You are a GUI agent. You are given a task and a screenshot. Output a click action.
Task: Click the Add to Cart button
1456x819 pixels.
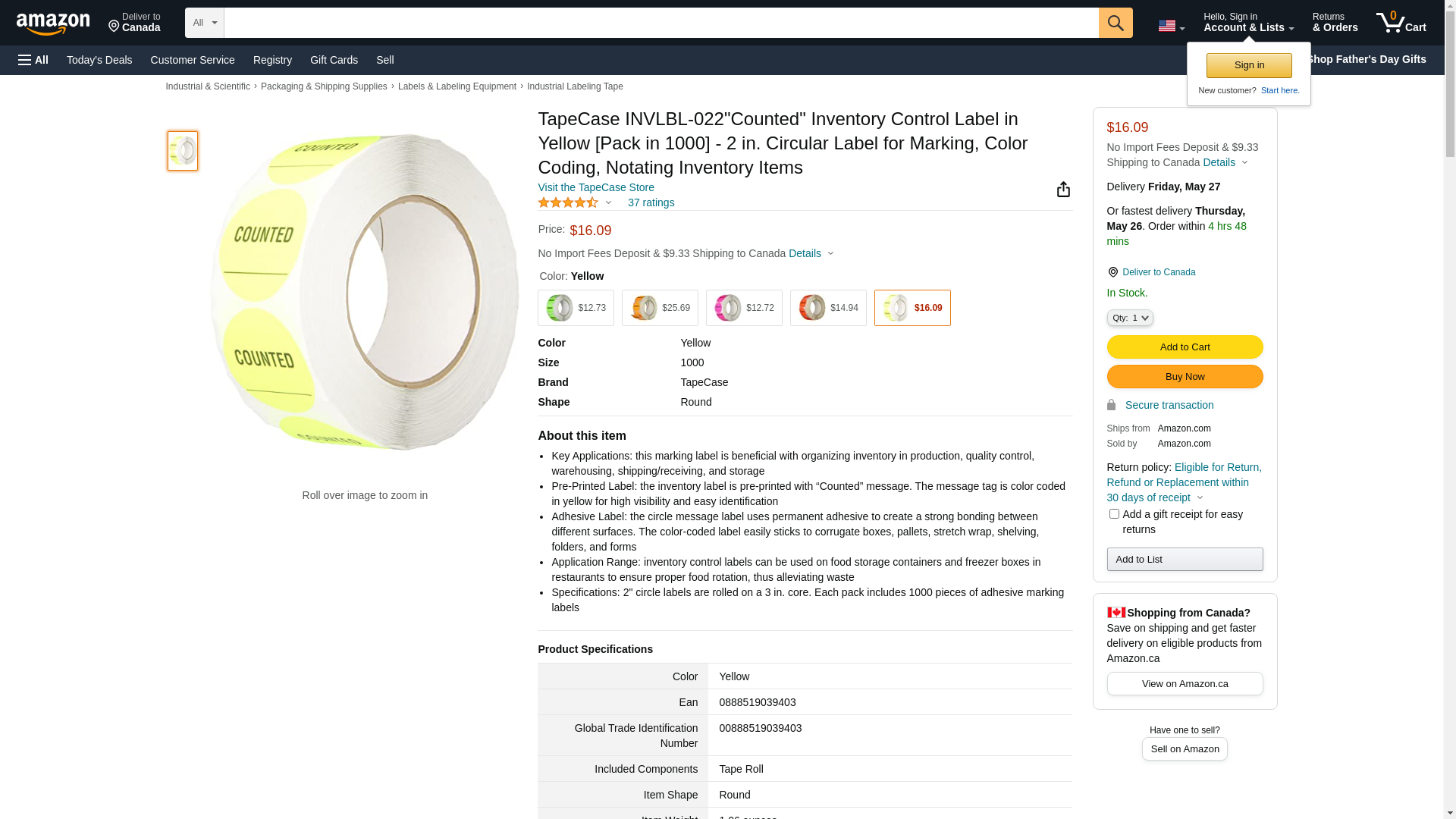tap(1185, 347)
